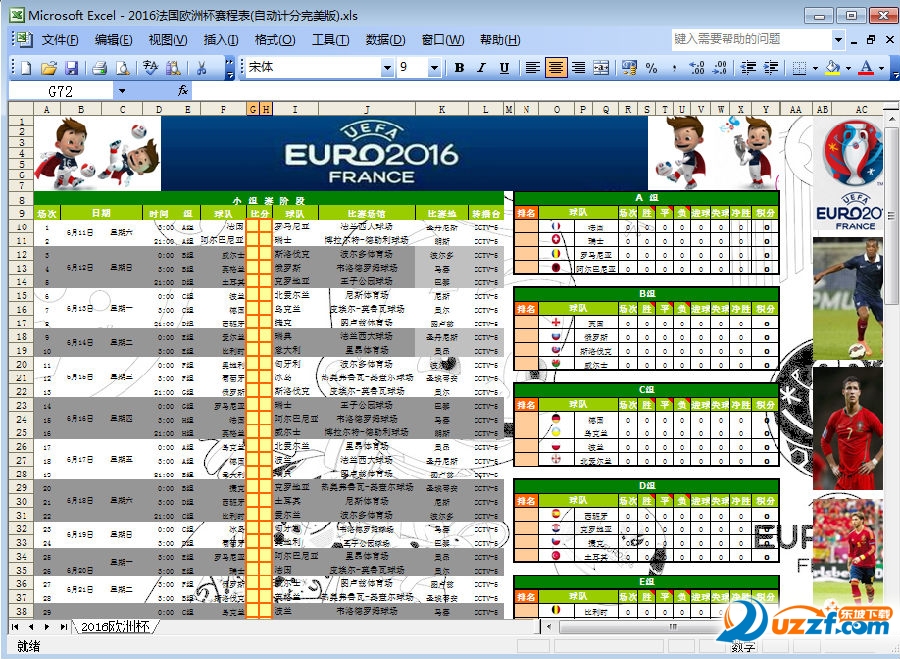This screenshot has width=900, height=659.
Task: Save the workbook with the floppy icon
Action: tap(71, 68)
